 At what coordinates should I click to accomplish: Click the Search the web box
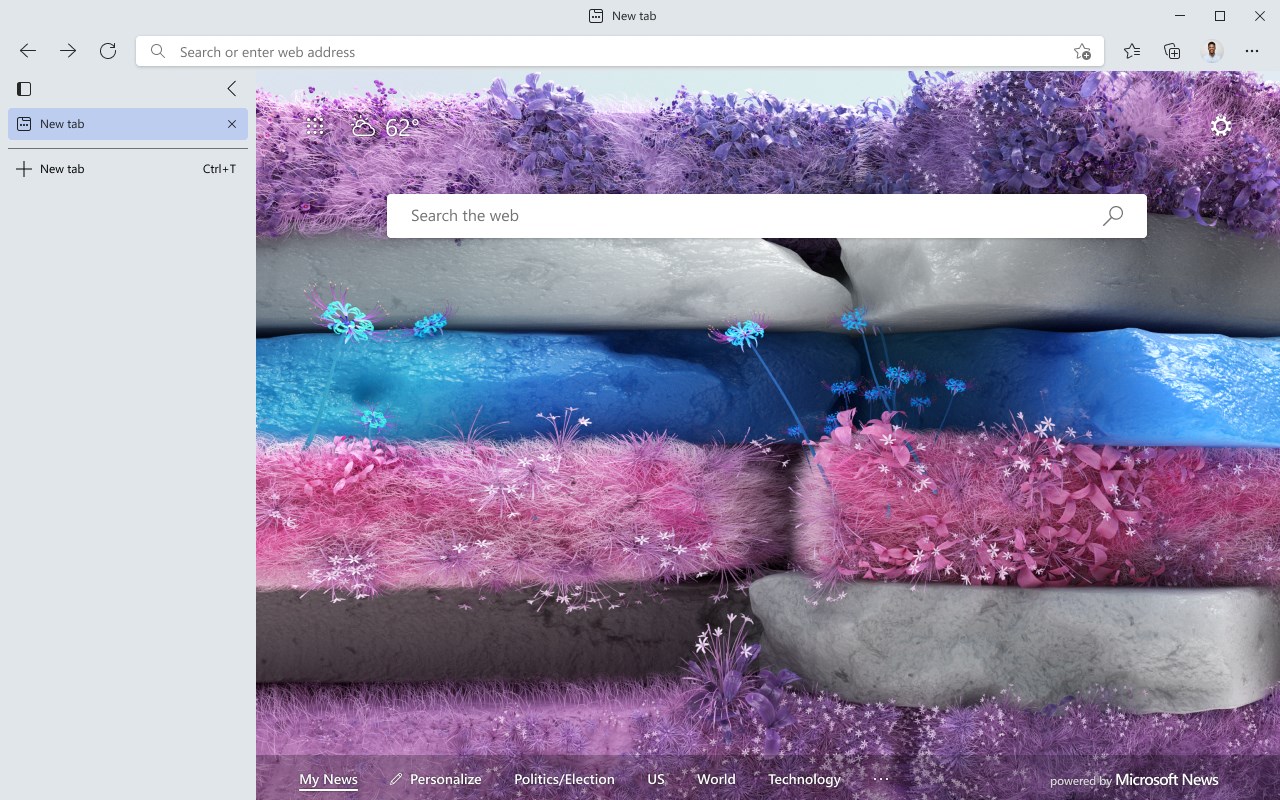click(767, 216)
